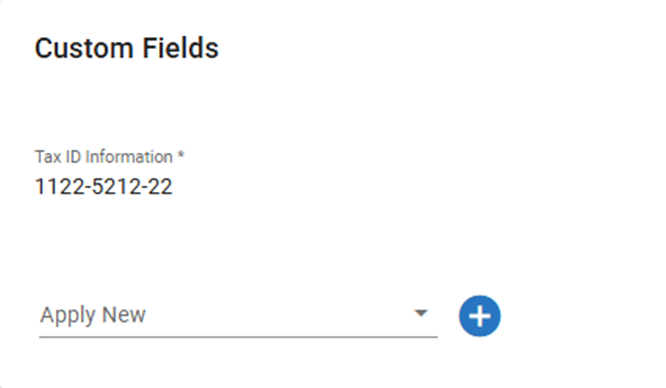Click the blue plus add button

point(480,316)
